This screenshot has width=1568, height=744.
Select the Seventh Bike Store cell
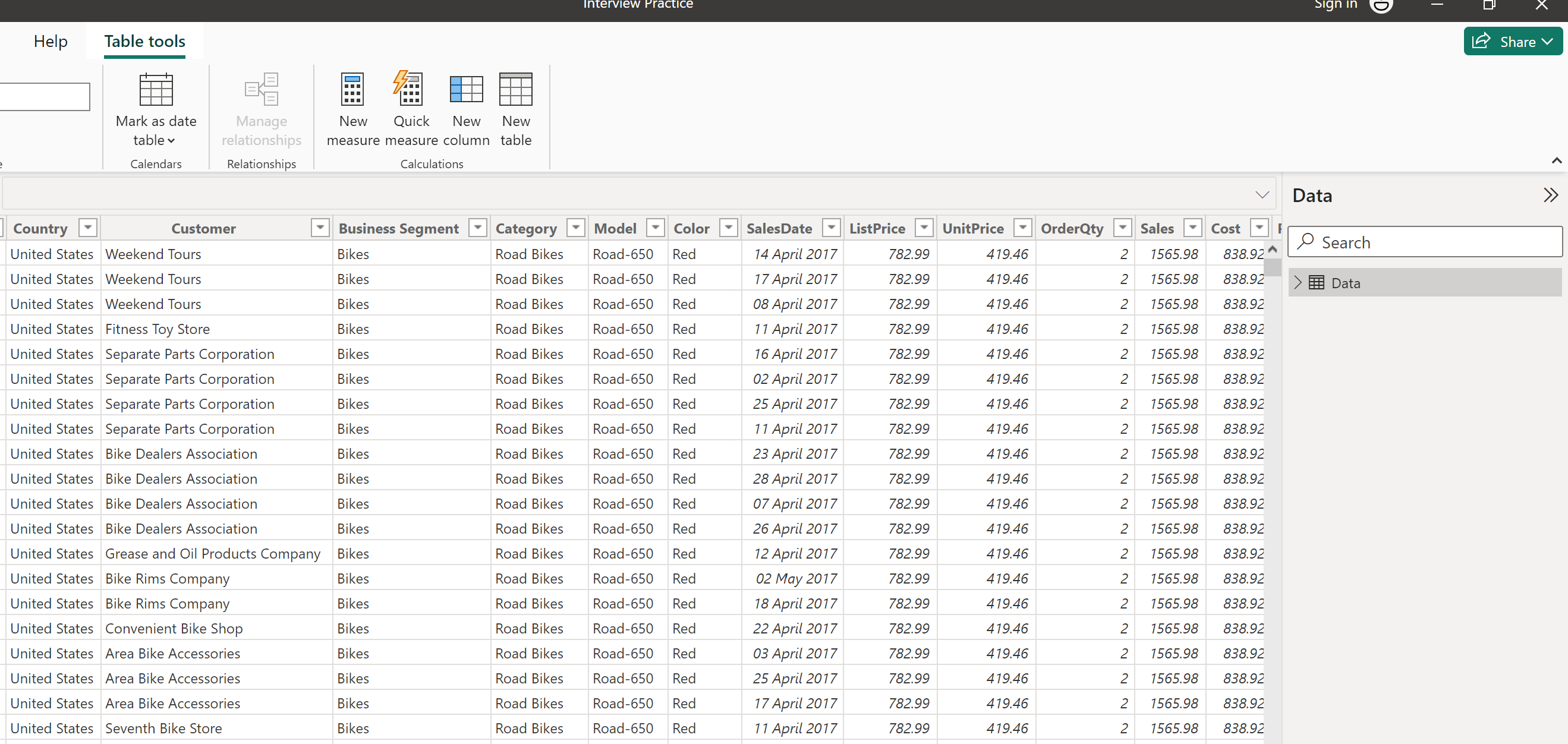click(216, 728)
